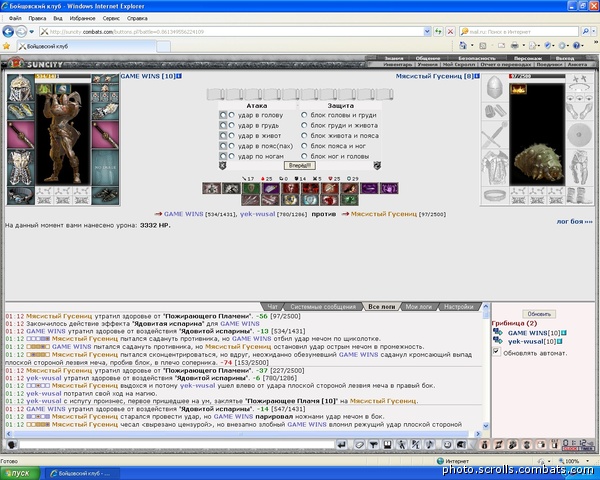Clear chat with the eraser icon
Screen dimensions: 600x480
click(x=359, y=444)
